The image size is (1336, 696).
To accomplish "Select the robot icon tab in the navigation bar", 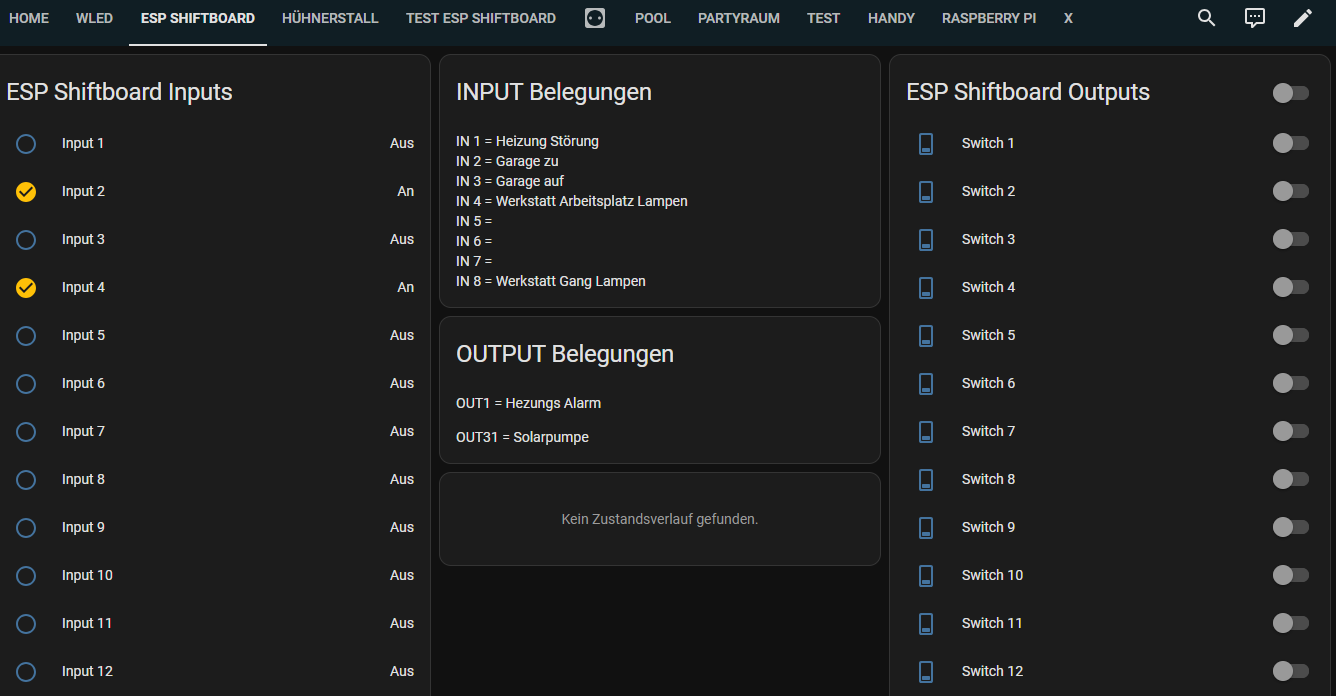I will pyautogui.click(x=595, y=17).
